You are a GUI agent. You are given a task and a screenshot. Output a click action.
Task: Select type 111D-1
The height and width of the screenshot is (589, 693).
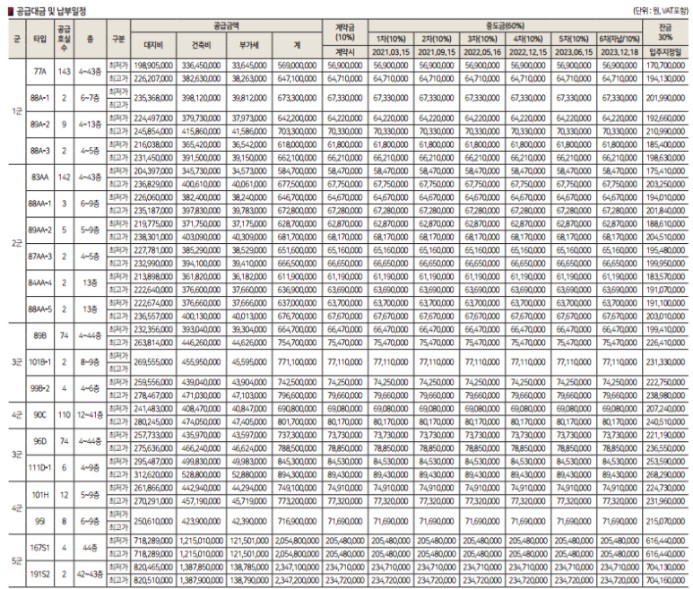(x=40, y=468)
